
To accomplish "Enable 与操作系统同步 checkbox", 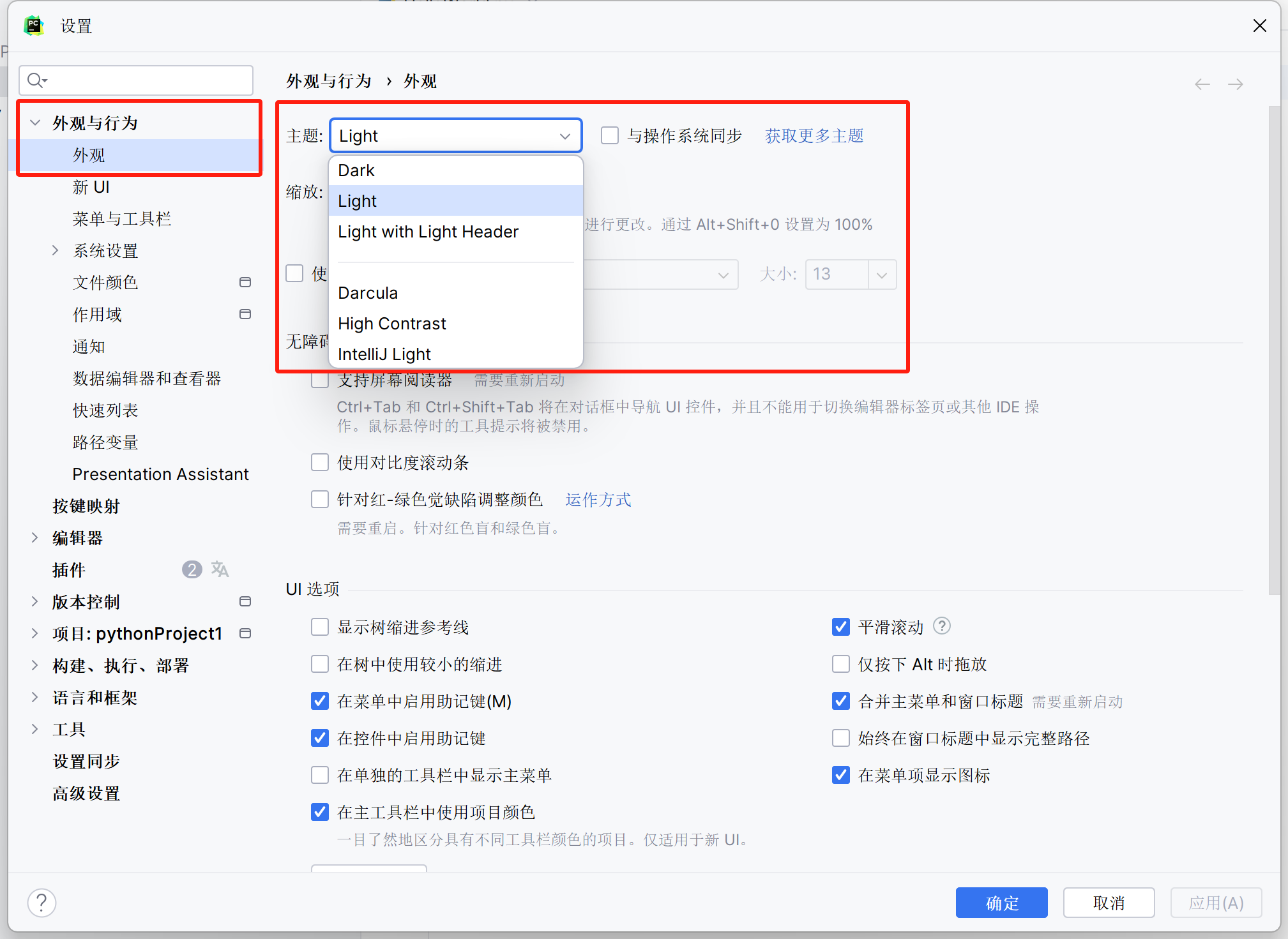I will tap(610, 136).
